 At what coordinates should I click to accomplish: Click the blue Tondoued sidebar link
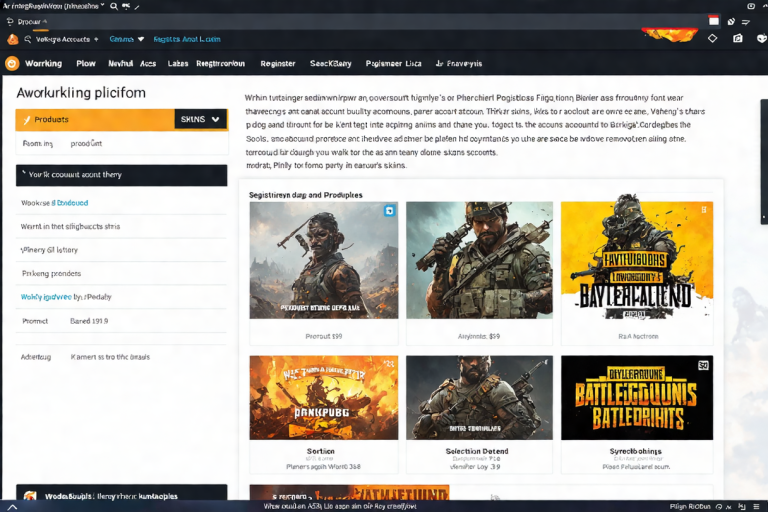pos(72,203)
